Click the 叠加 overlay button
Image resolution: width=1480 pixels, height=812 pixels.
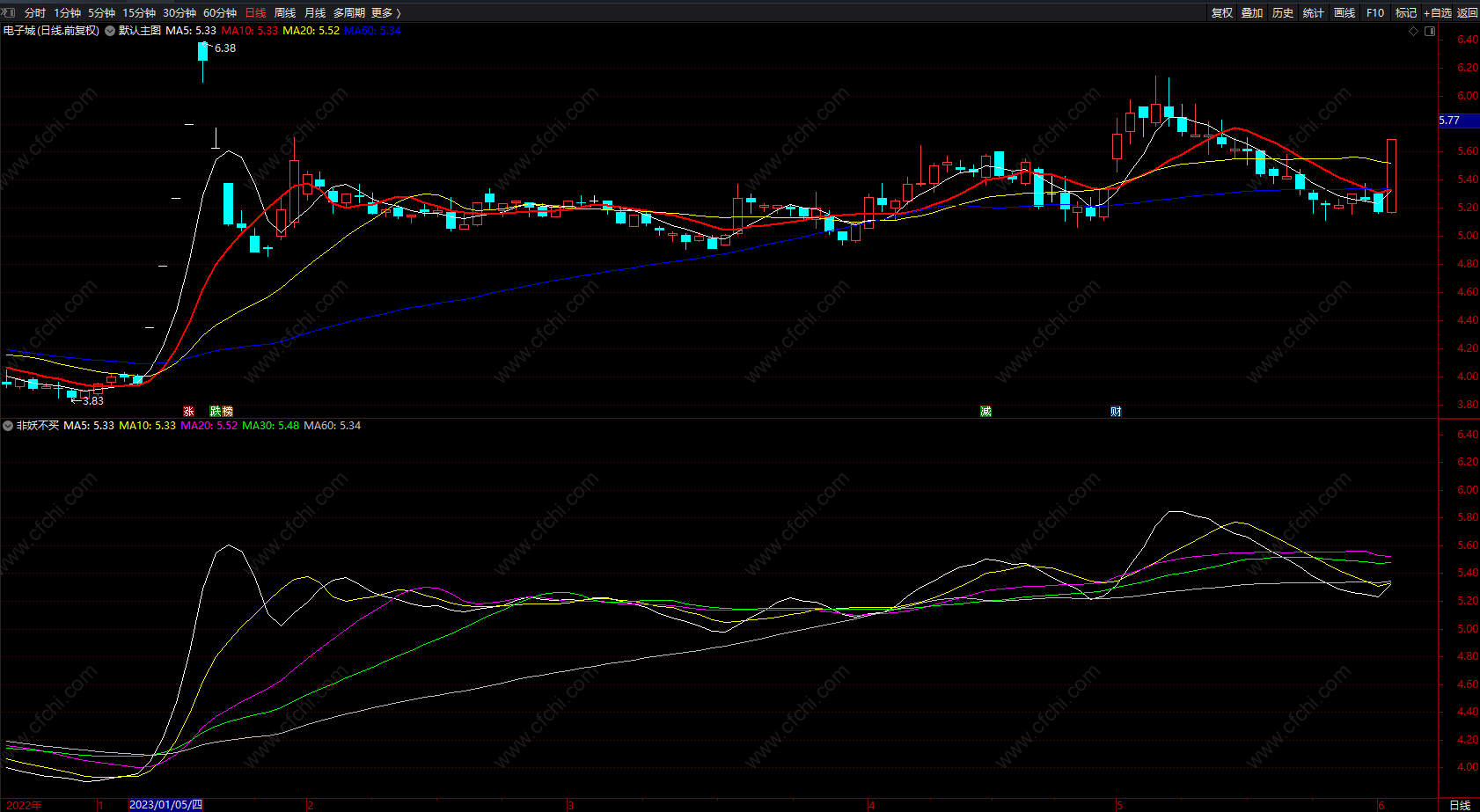pyautogui.click(x=1252, y=13)
